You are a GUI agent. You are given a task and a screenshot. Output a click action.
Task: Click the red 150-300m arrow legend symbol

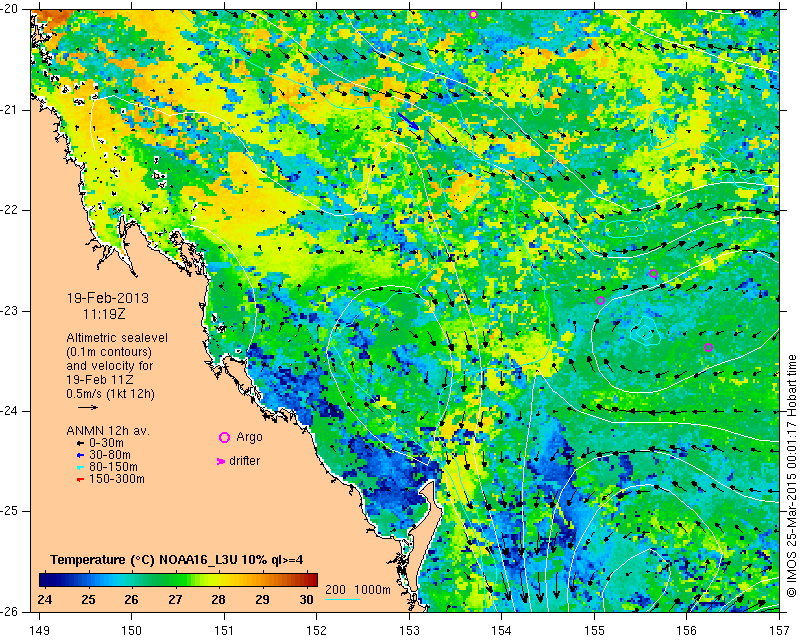(80, 480)
